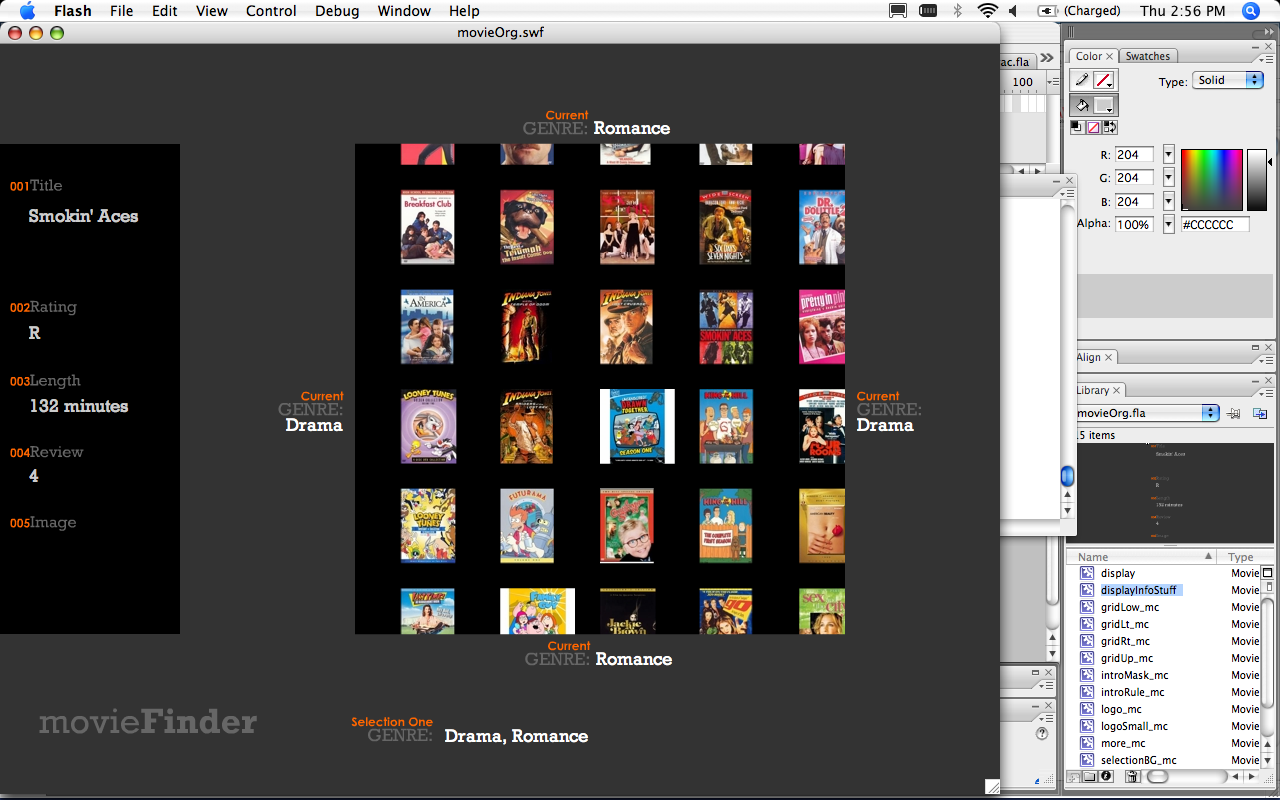
Task: Select gridUp_mc in the library list
Action: coord(1126,658)
